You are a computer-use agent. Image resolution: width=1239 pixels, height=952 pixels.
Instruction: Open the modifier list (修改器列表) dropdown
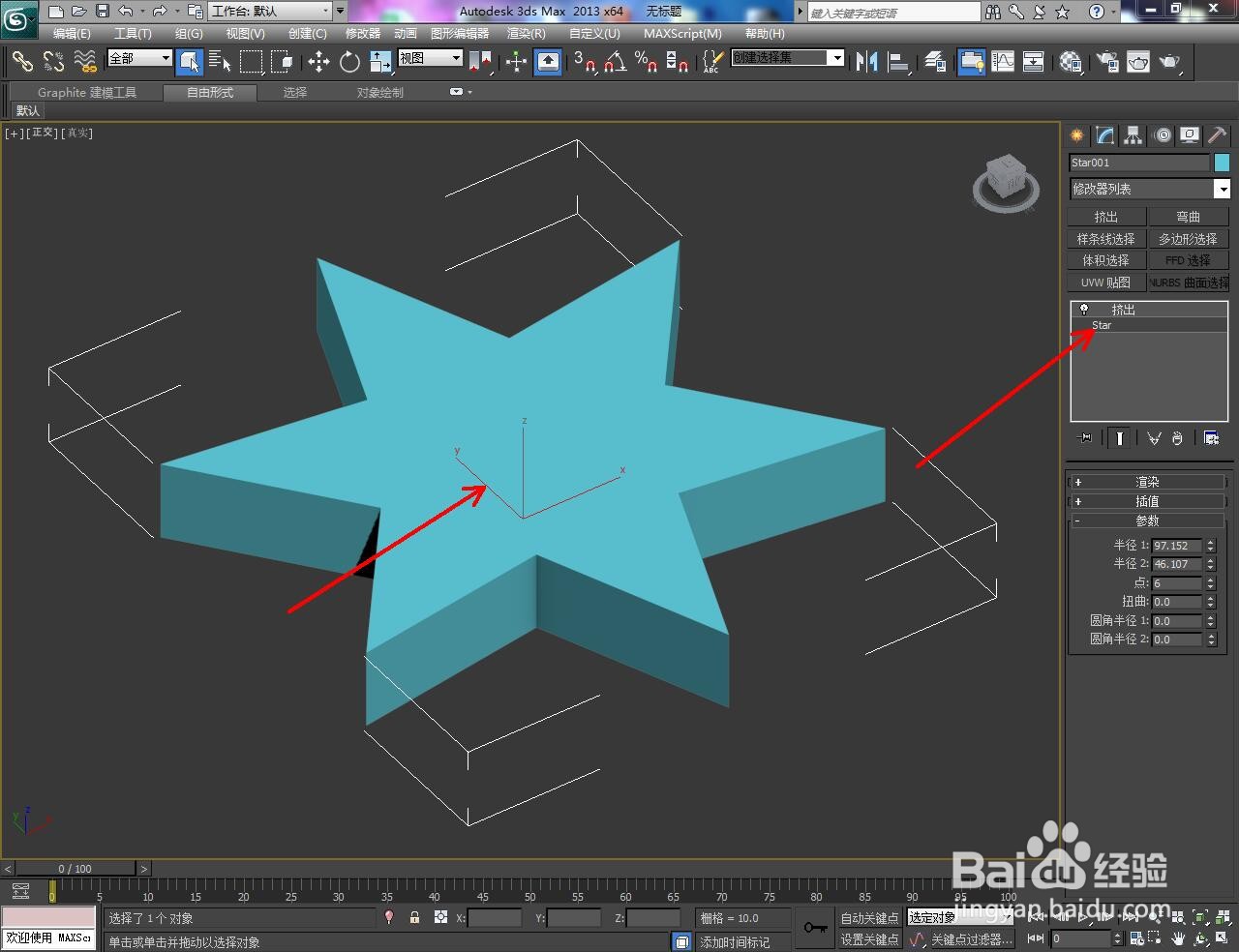(1149, 189)
